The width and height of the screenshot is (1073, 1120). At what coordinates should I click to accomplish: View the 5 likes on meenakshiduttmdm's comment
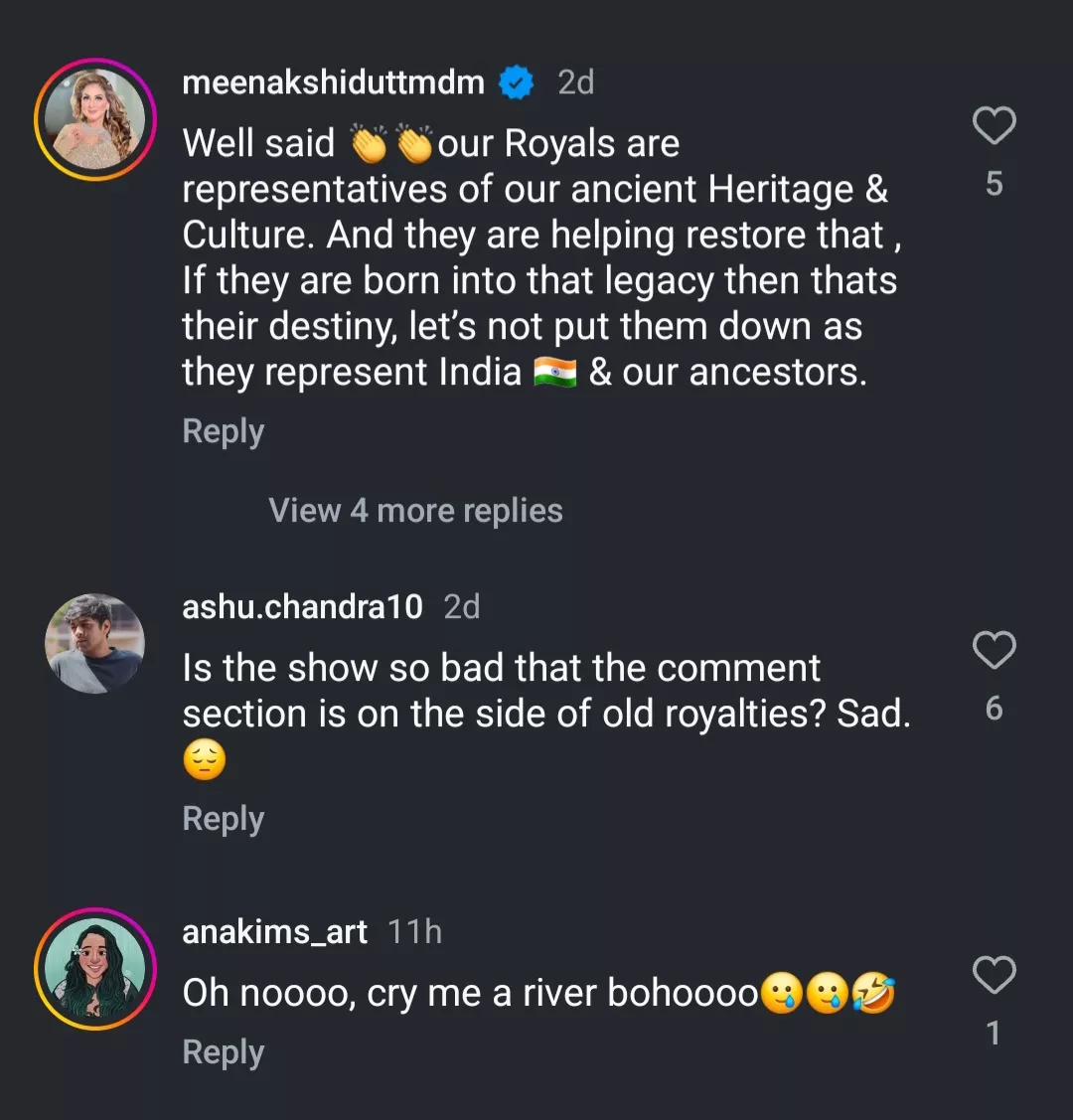pos(994,184)
